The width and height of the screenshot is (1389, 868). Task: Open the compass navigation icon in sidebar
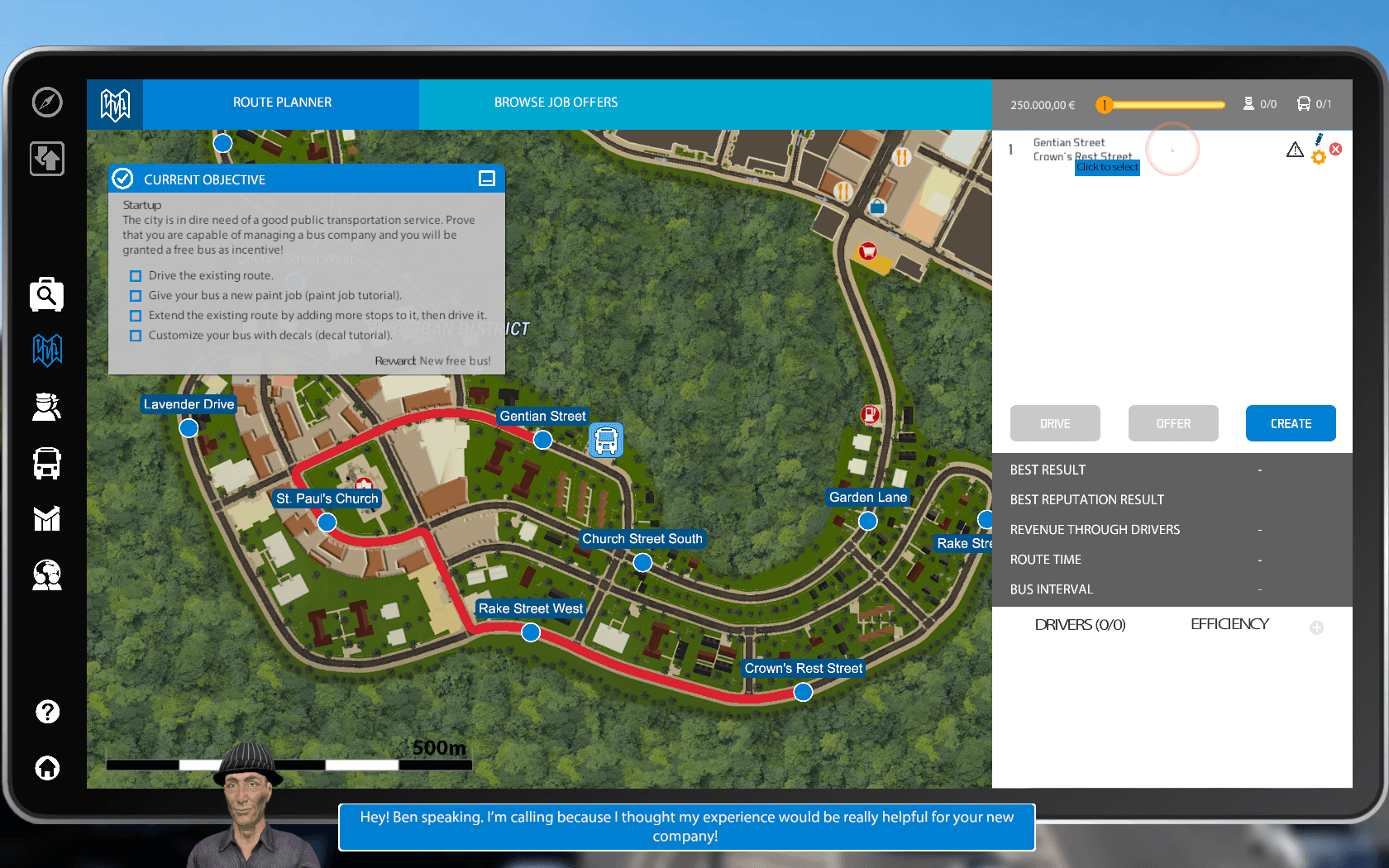point(47,103)
